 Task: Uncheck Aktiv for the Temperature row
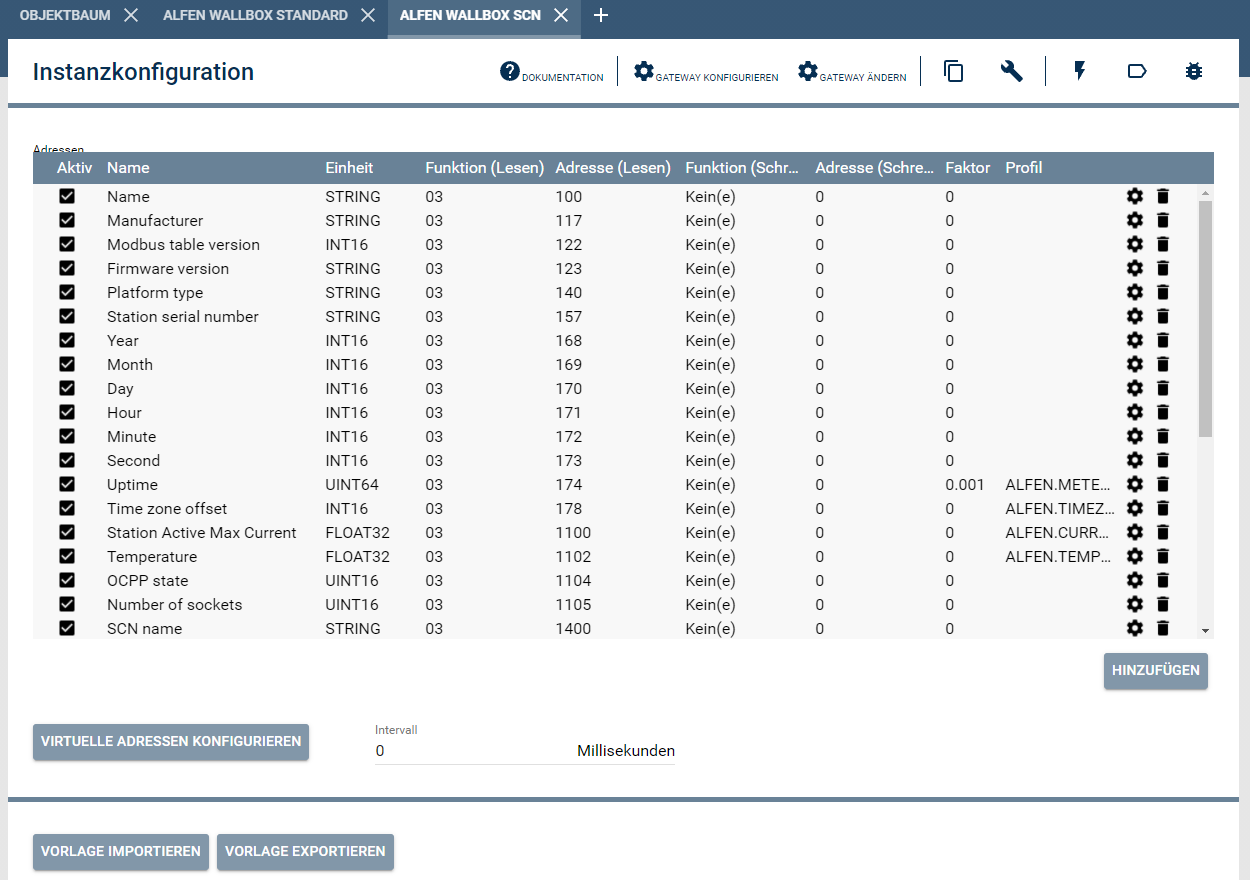67,556
